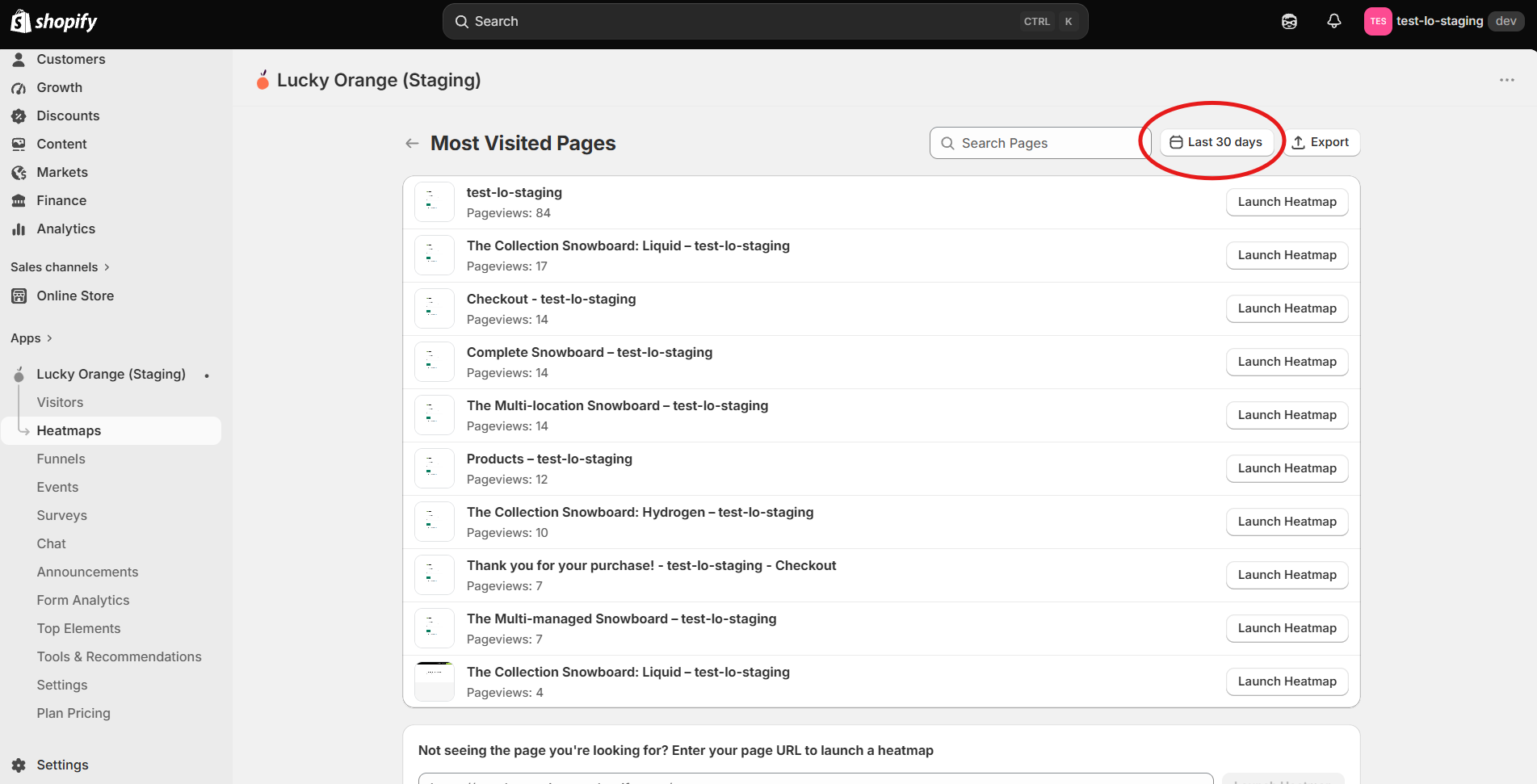Go to Events page
The height and width of the screenshot is (784, 1537).
57,487
